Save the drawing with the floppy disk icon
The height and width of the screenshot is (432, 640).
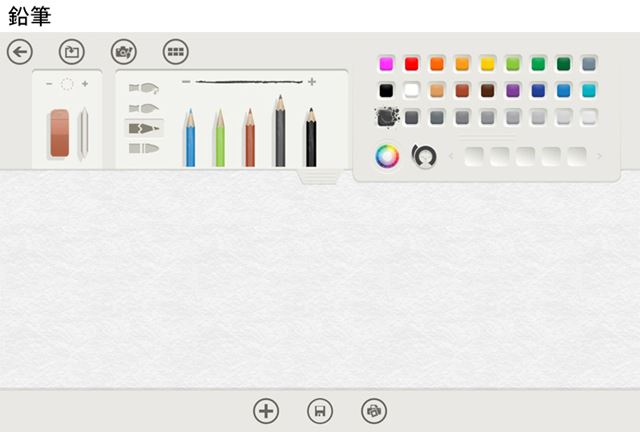coord(320,411)
